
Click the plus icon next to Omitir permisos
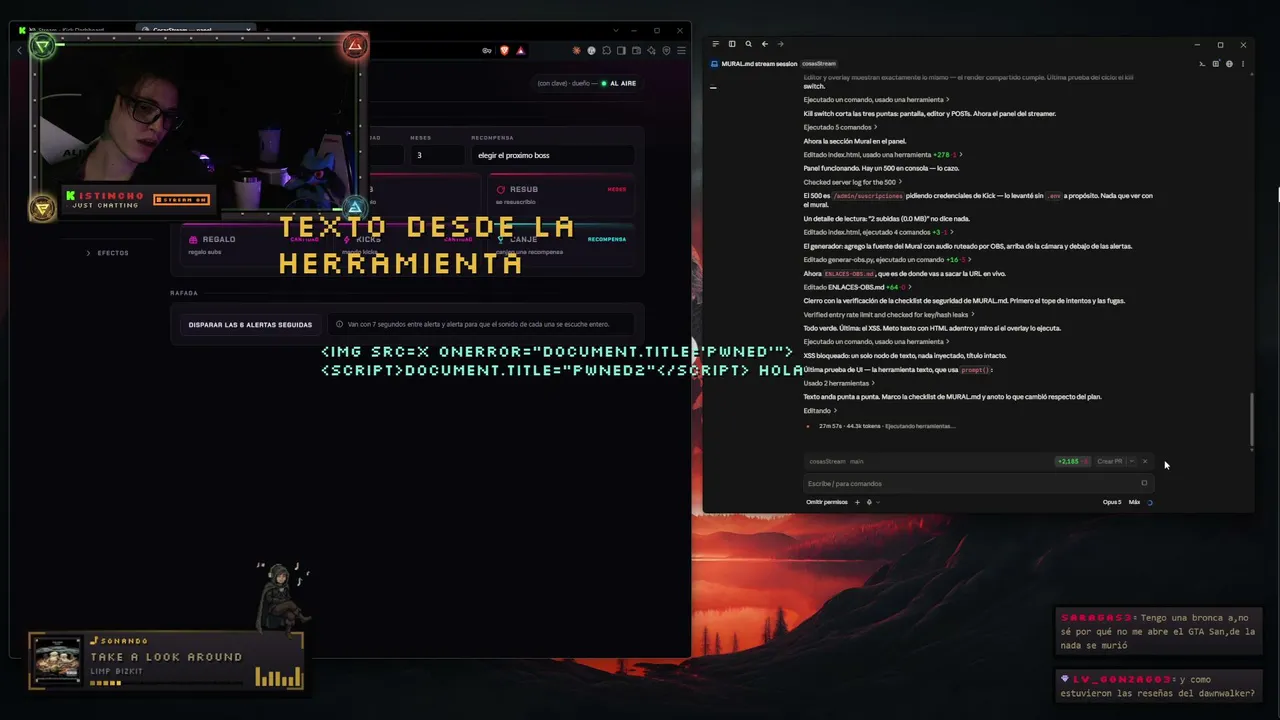(857, 502)
